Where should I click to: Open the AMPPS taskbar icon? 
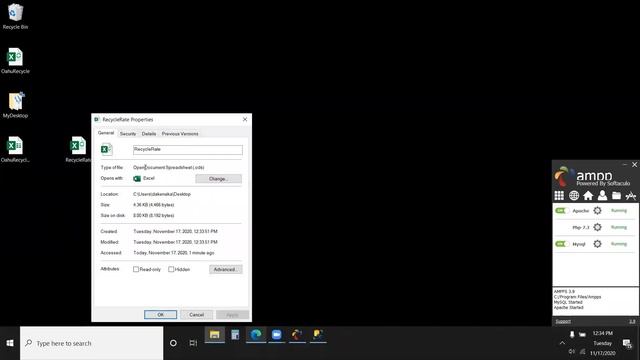297,335
